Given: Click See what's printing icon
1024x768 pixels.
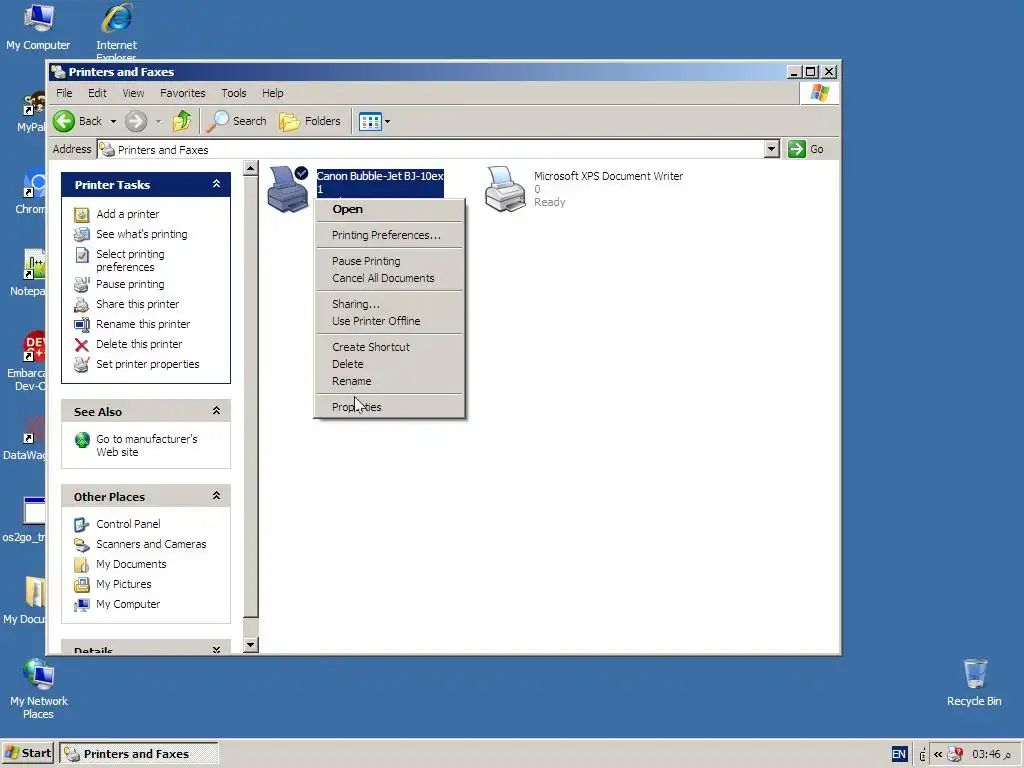Looking at the screenshot, I should coord(82,234).
